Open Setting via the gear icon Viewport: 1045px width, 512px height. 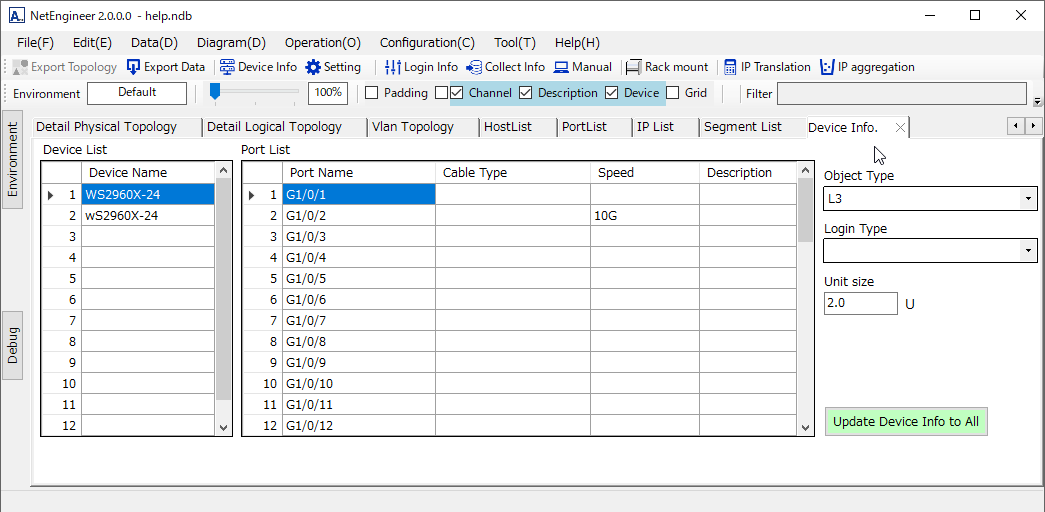tap(314, 67)
